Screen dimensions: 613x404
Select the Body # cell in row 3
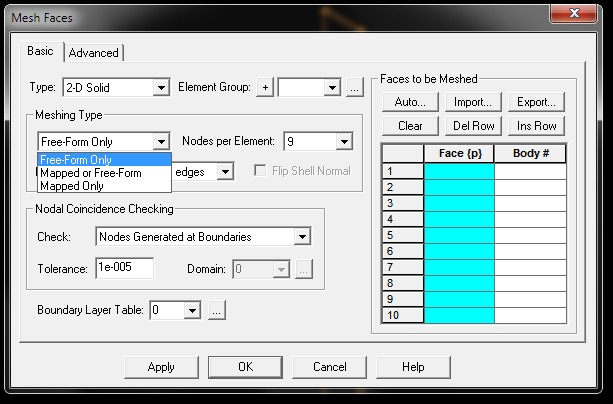(531, 203)
